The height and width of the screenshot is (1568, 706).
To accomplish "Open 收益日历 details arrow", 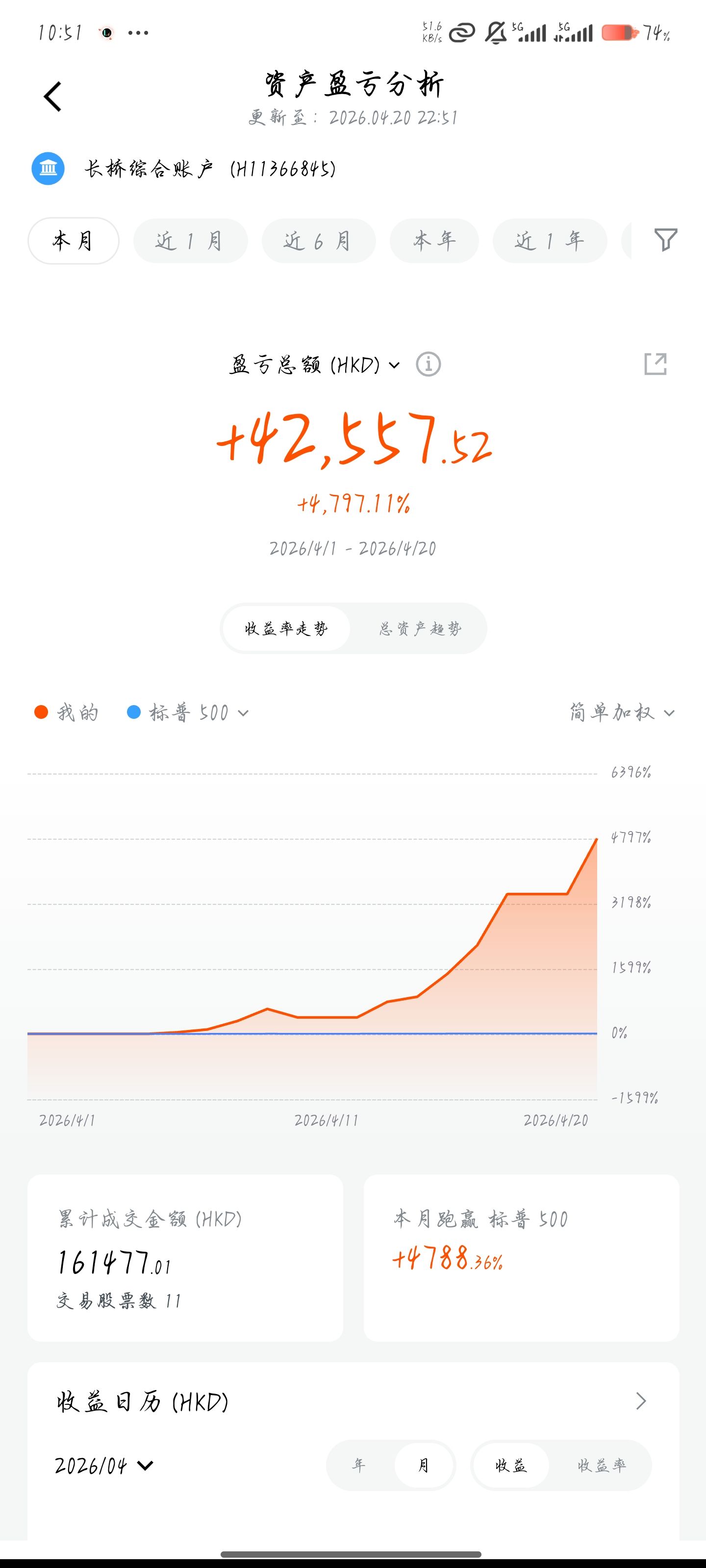I will tap(641, 1400).
